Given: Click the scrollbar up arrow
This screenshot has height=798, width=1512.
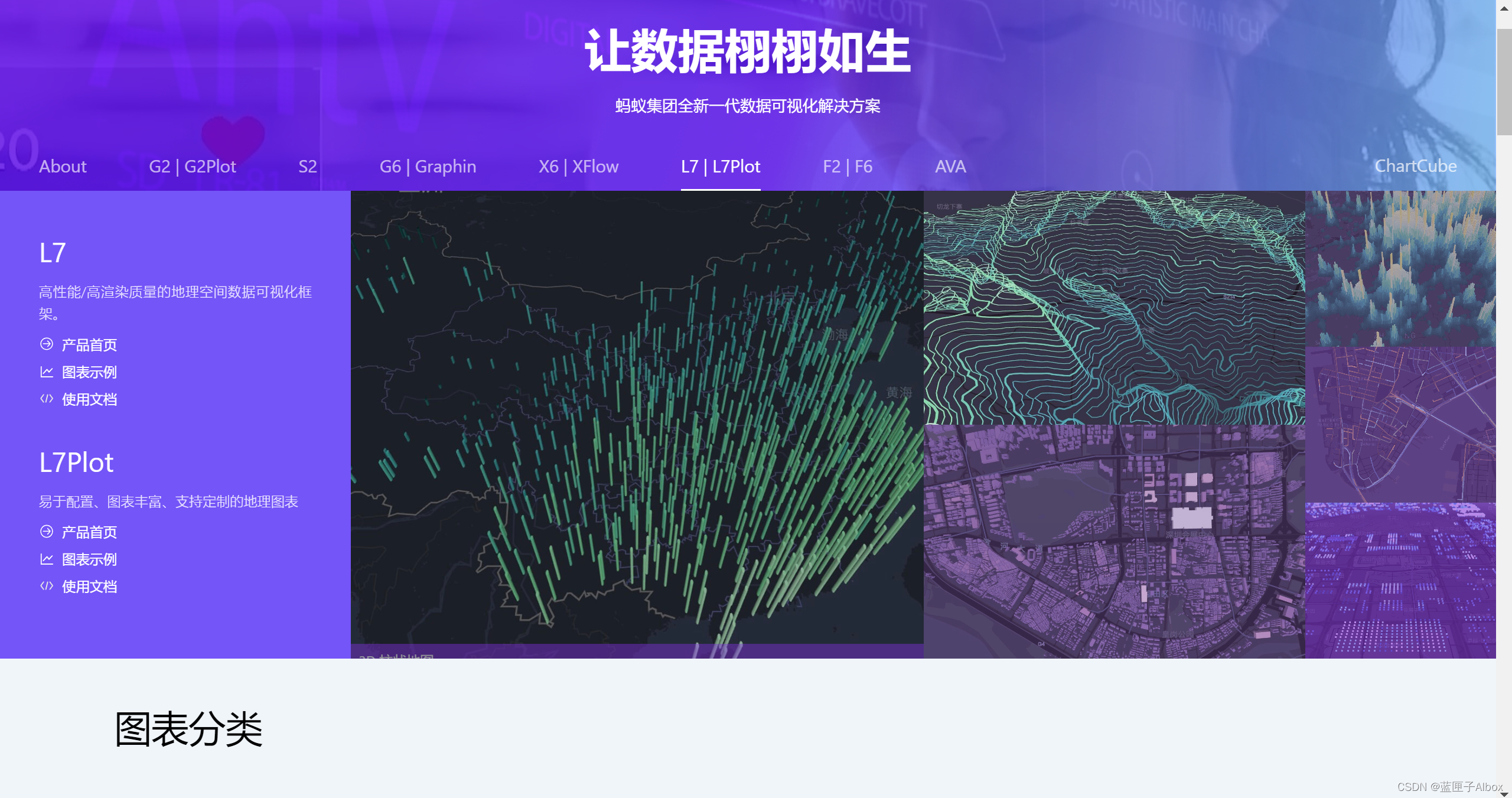Looking at the screenshot, I should 1504,8.
